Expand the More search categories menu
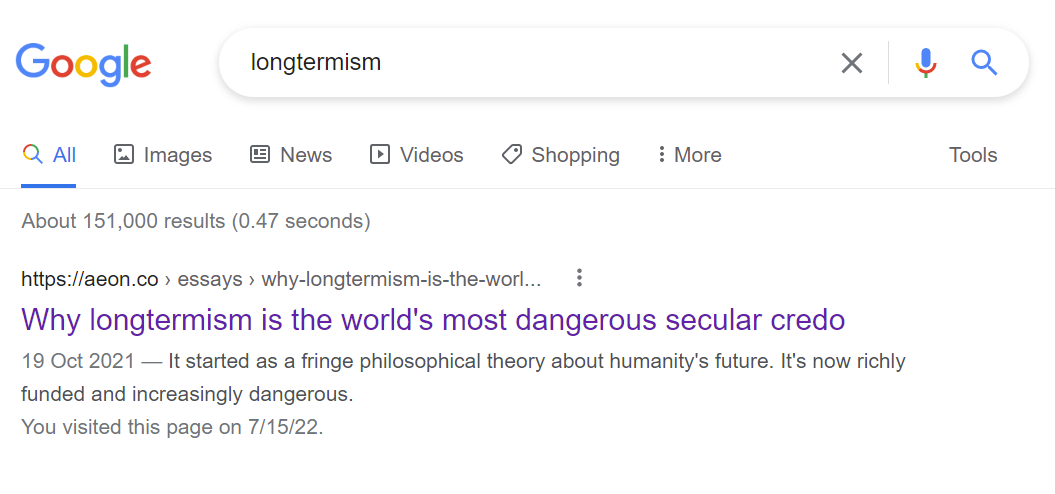 point(690,155)
